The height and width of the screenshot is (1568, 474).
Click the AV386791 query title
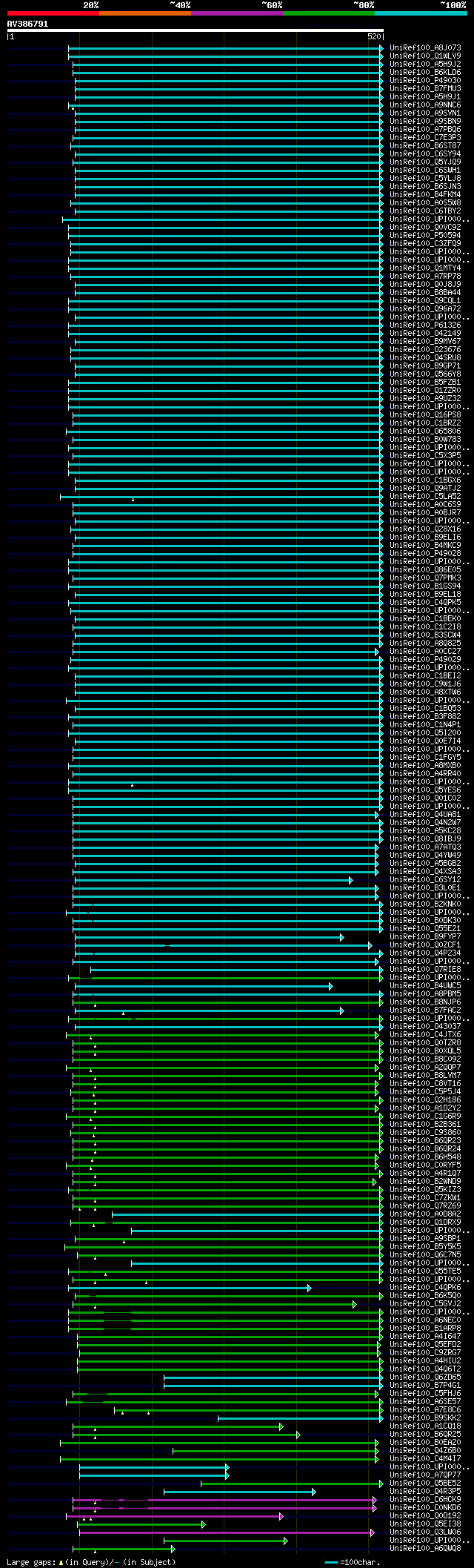(27, 24)
